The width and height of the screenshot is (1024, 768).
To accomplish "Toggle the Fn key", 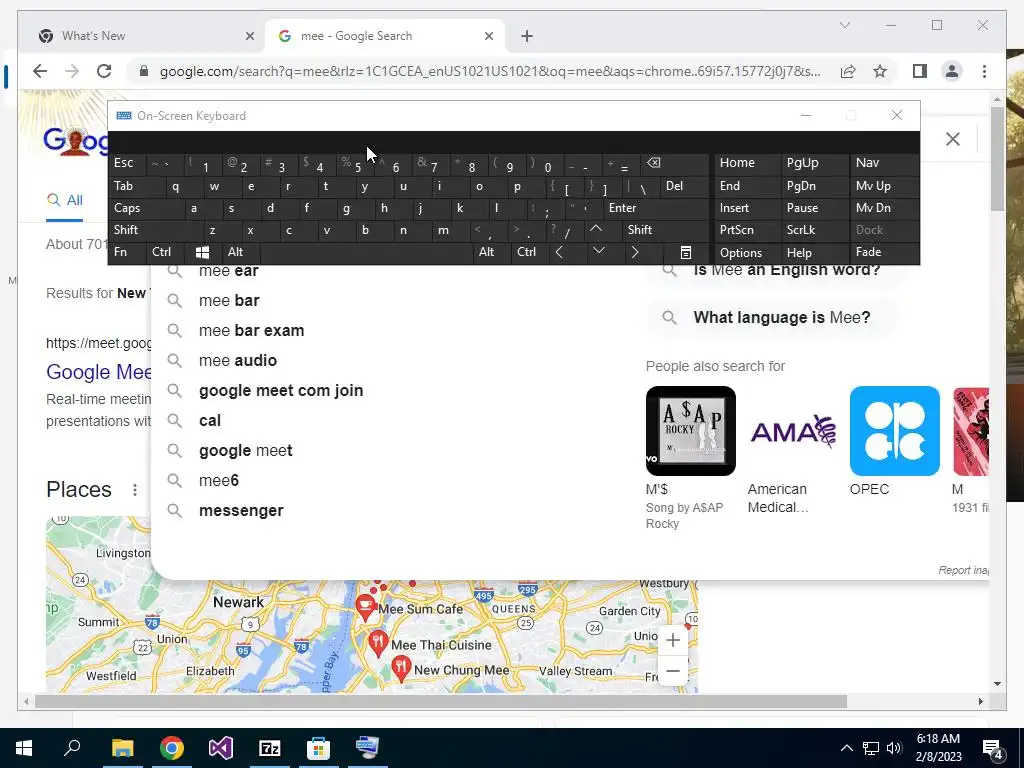I will (127, 252).
